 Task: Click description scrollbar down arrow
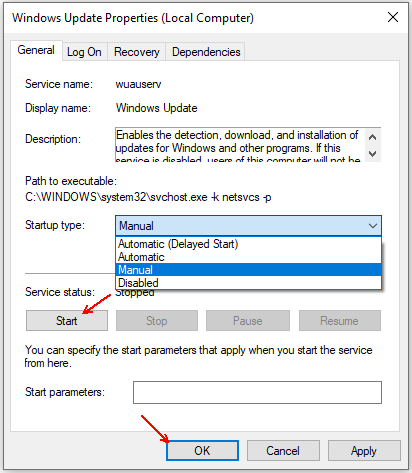373,153
